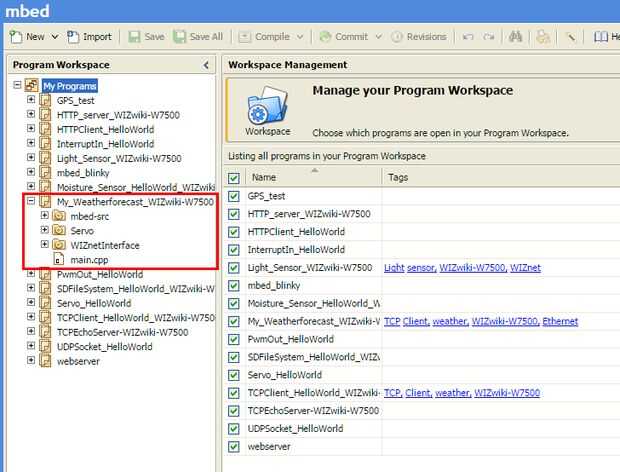Viewport: 620px width, 472px height.
Task: Uncheck InterruptIn_HelloWorld row checkbox
Action: pos(234,250)
